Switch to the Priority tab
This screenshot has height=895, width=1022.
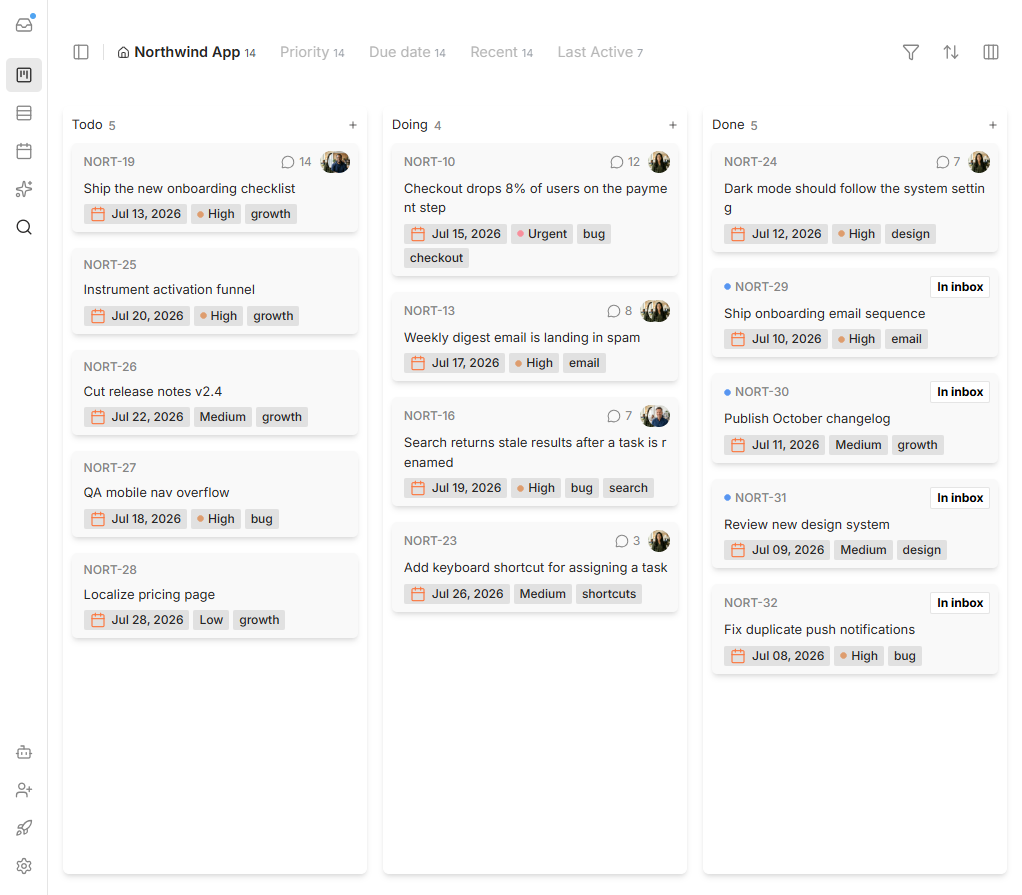click(312, 52)
